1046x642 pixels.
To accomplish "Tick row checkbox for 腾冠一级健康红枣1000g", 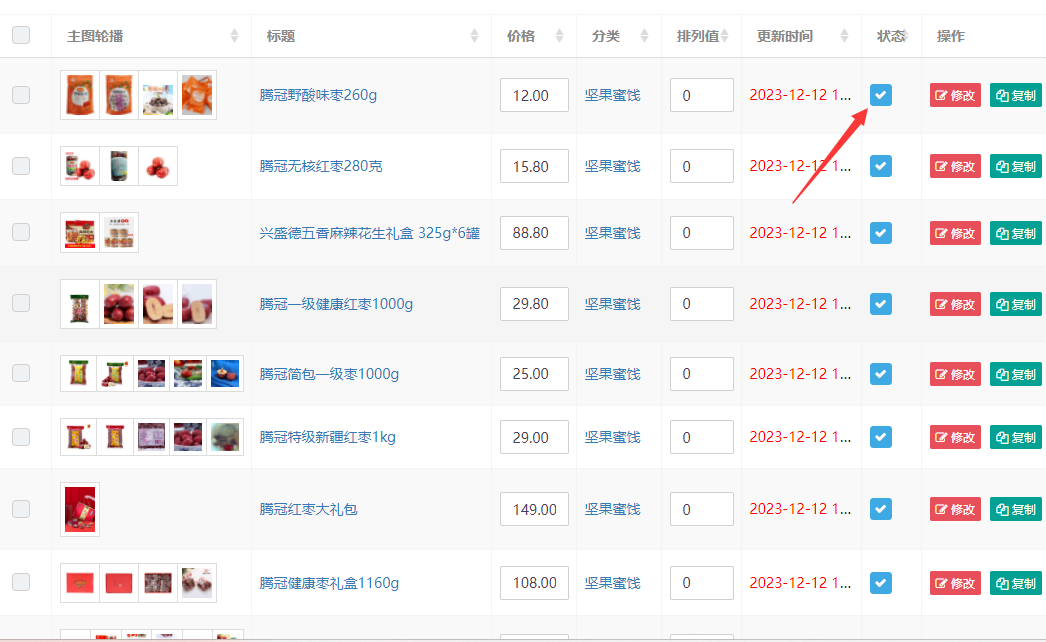I will pyautogui.click(x=21, y=304).
